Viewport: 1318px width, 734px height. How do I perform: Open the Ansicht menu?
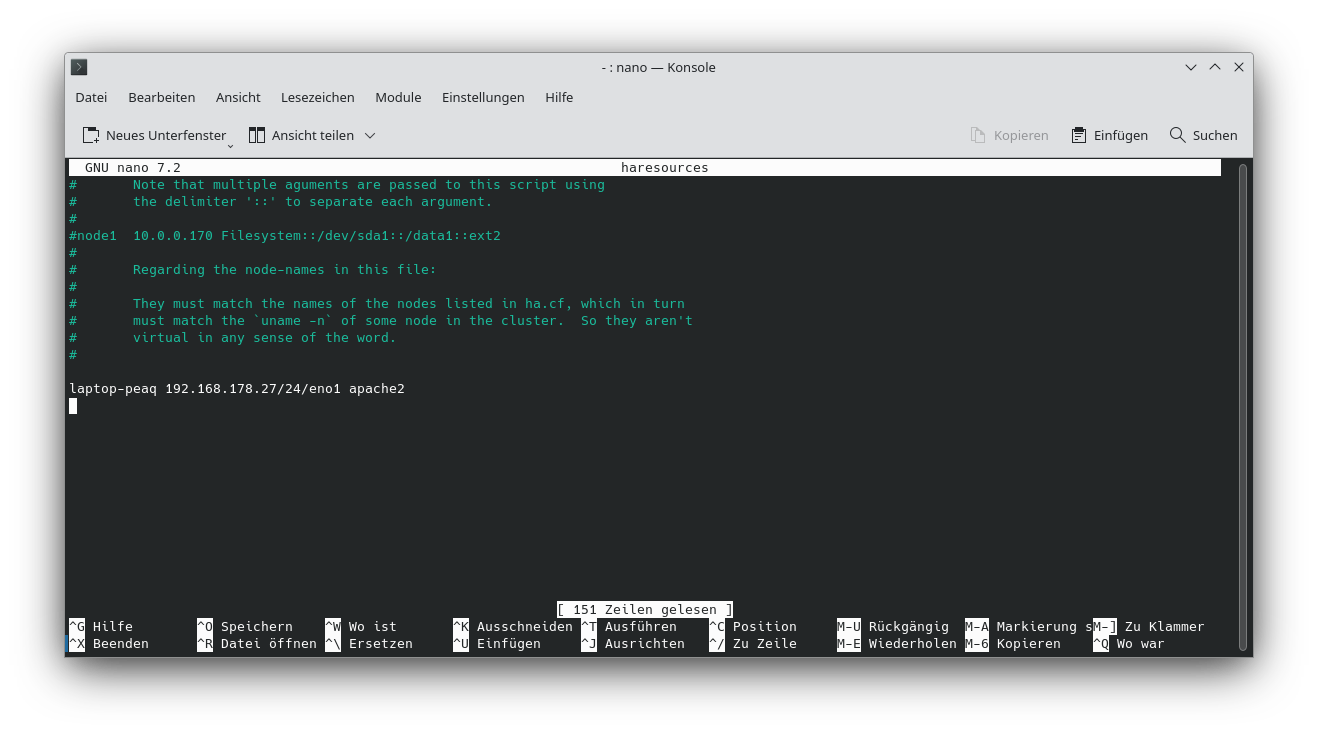[x=238, y=97]
